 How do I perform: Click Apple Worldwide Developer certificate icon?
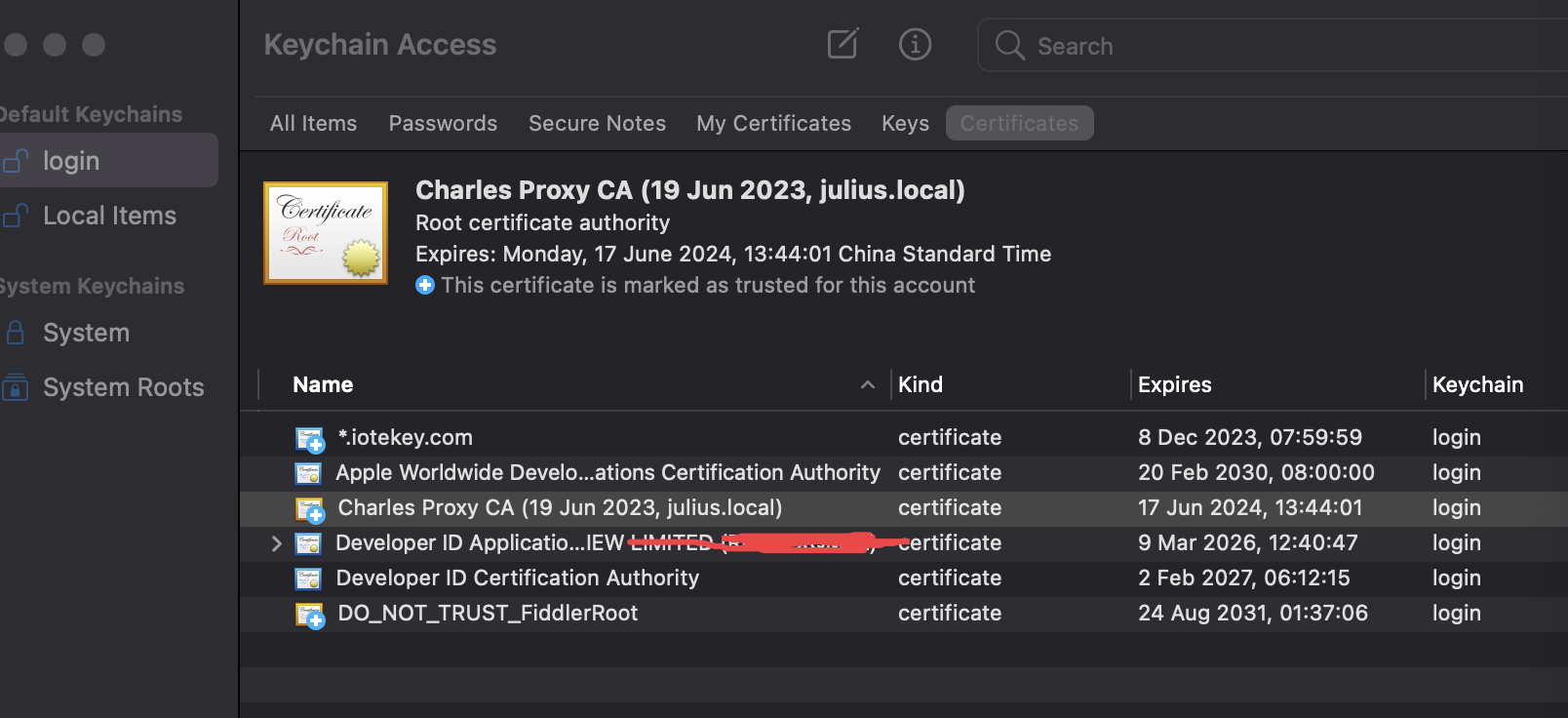tap(308, 473)
